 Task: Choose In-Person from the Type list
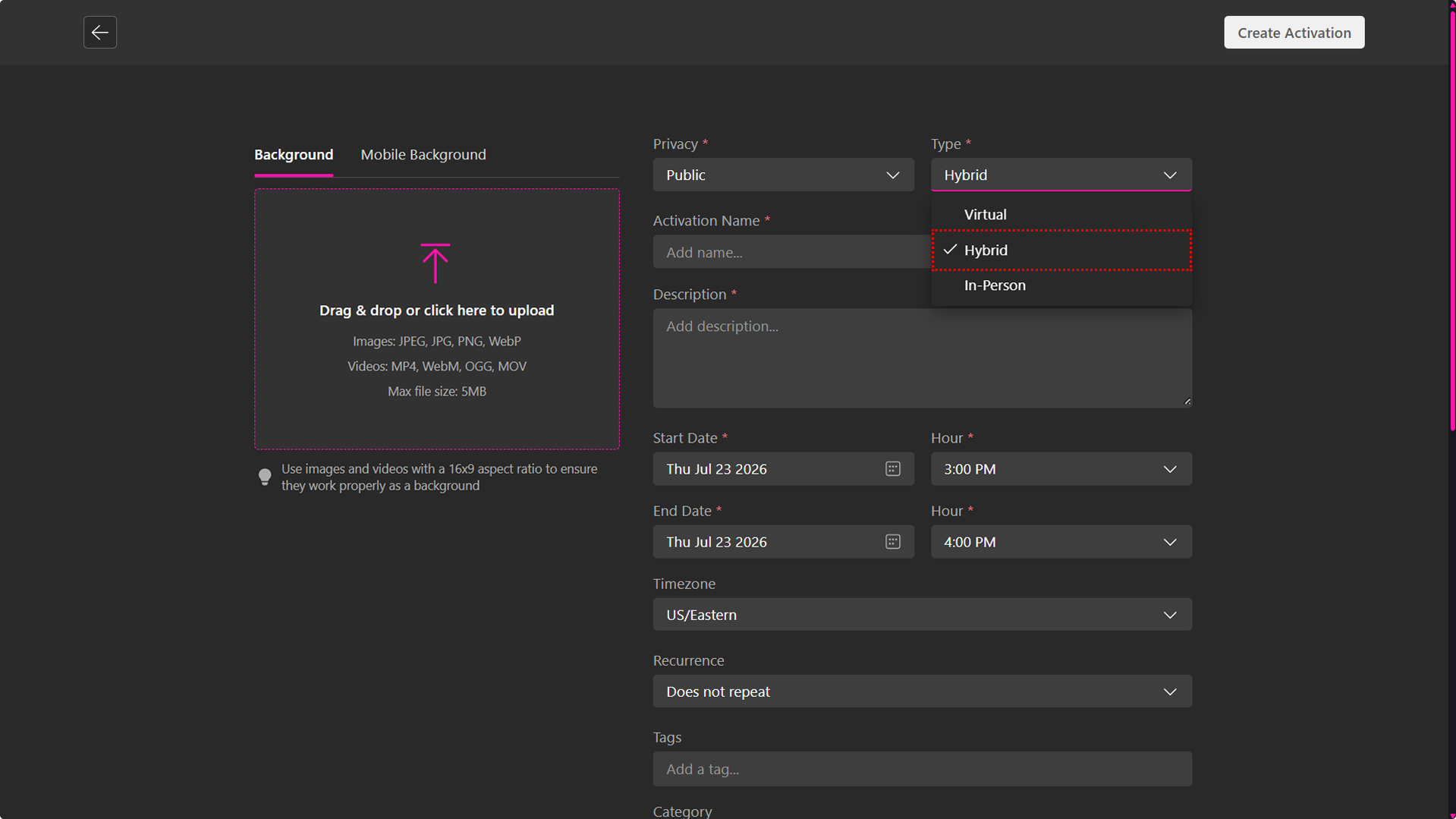[1061, 285]
